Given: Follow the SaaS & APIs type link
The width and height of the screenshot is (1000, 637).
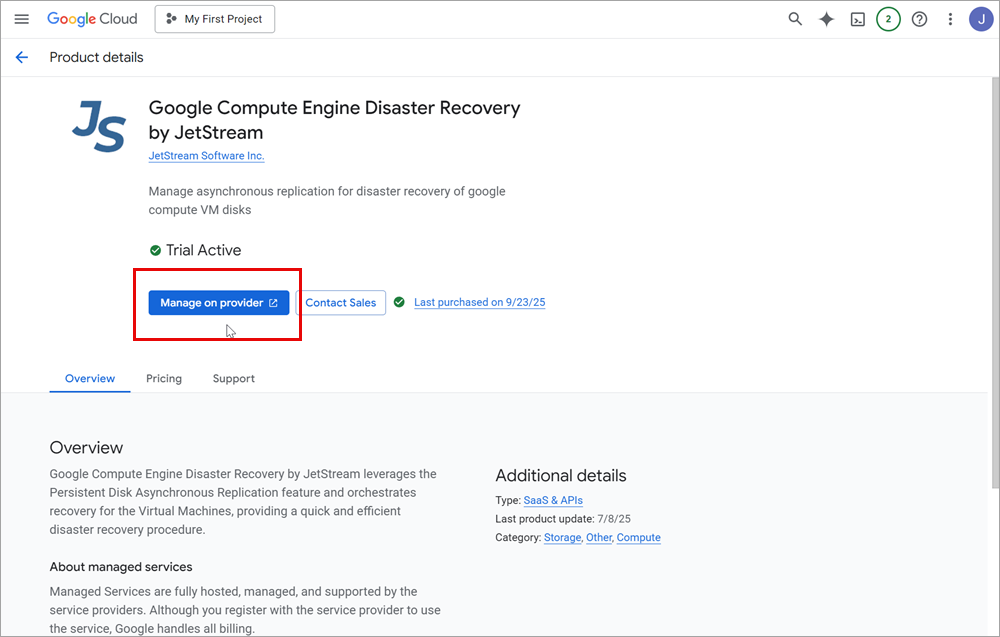Looking at the screenshot, I should [x=553, y=500].
